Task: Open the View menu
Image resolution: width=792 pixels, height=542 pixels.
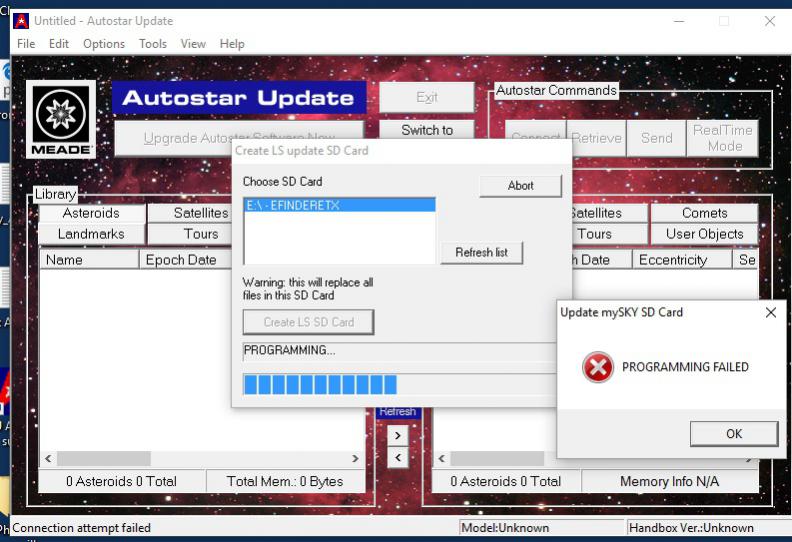Action: coord(193,44)
